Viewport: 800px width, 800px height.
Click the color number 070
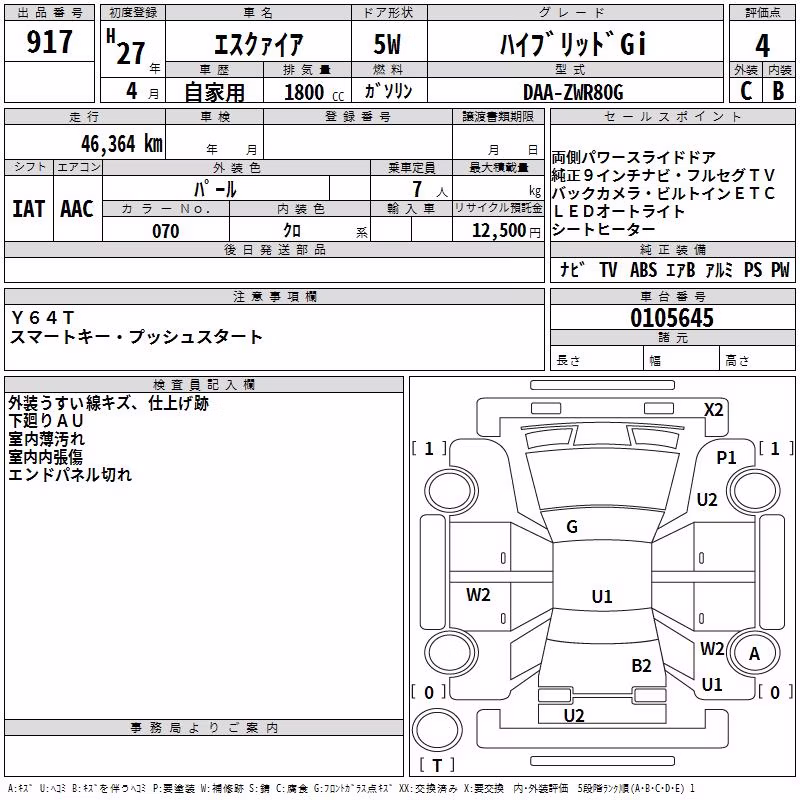point(166,231)
